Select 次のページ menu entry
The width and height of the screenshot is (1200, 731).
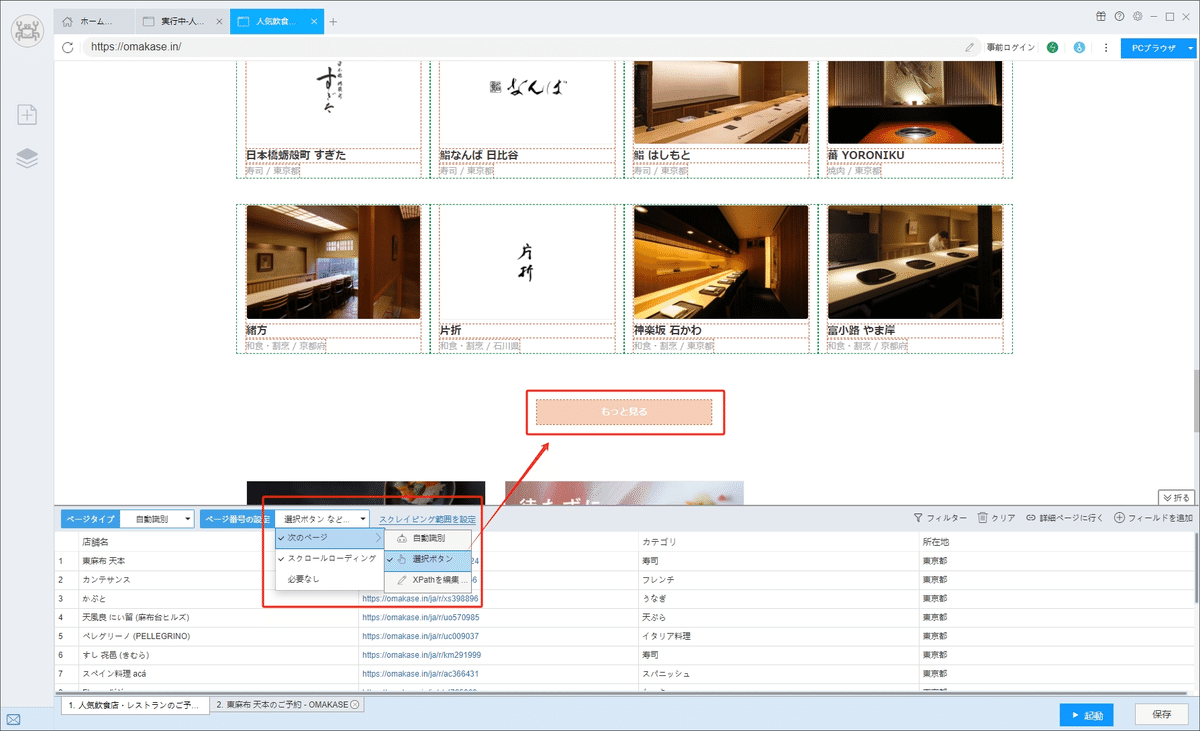[329, 538]
